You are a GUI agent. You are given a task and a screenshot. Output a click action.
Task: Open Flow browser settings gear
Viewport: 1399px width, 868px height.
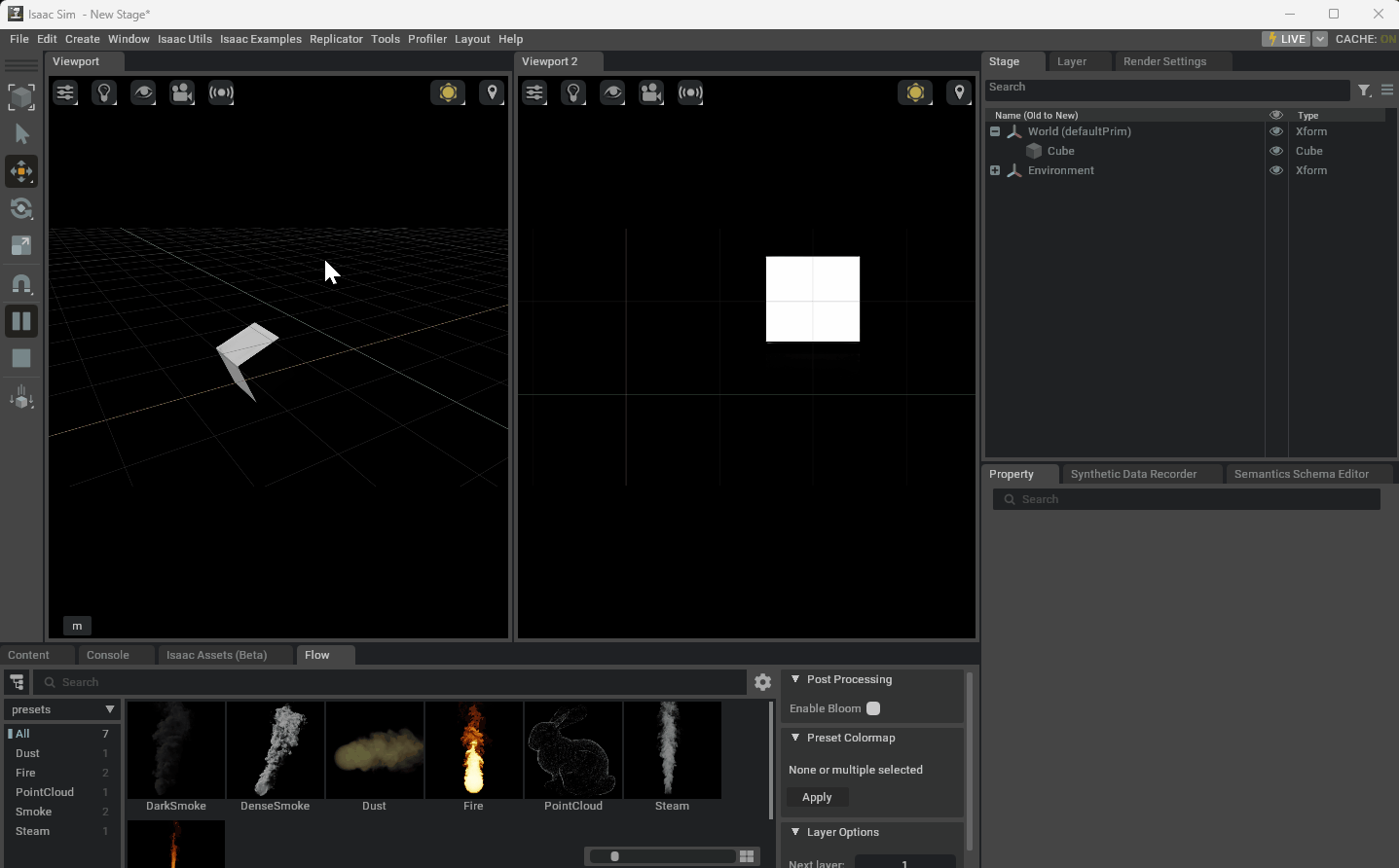(762, 683)
